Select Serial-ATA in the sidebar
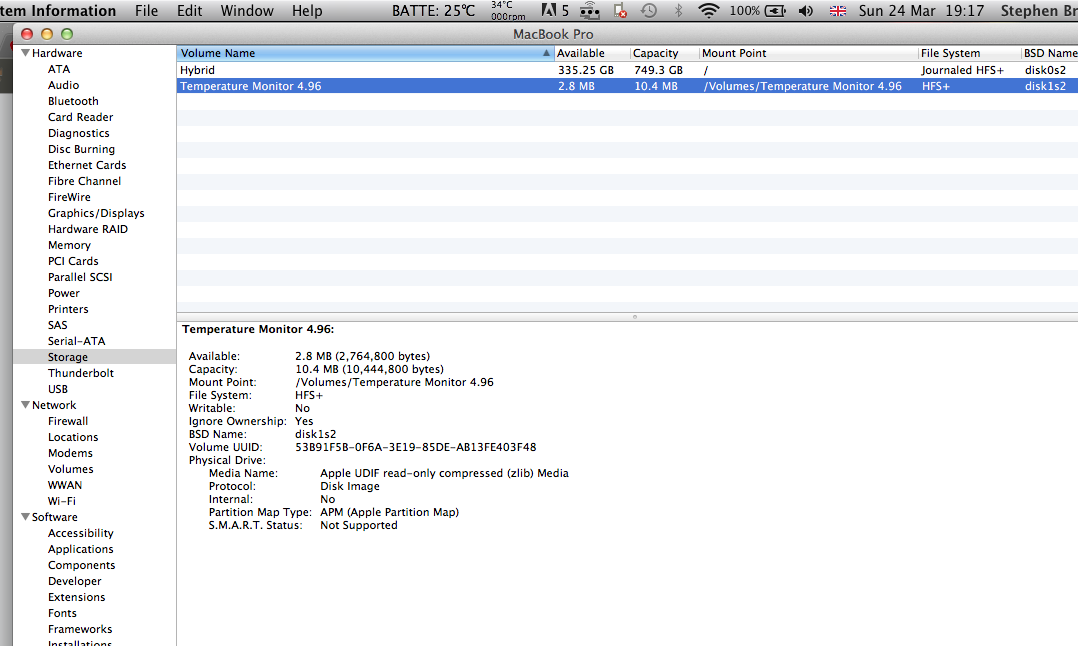The height and width of the screenshot is (646, 1078). pyautogui.click(x=76, y=341)
